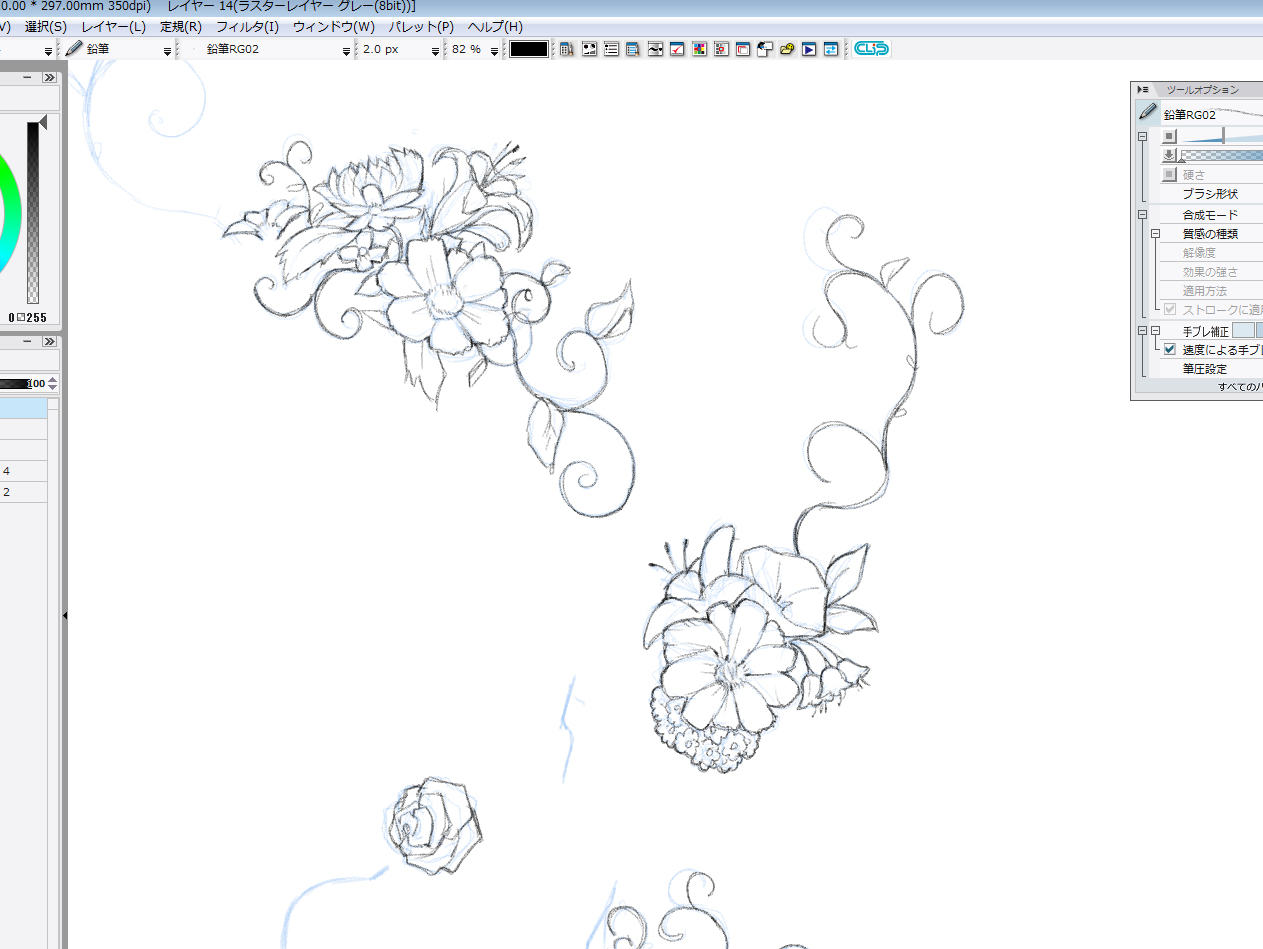Click the black foreground color swatch
The height and width of the screenshot is (949, 1263).
529,49
